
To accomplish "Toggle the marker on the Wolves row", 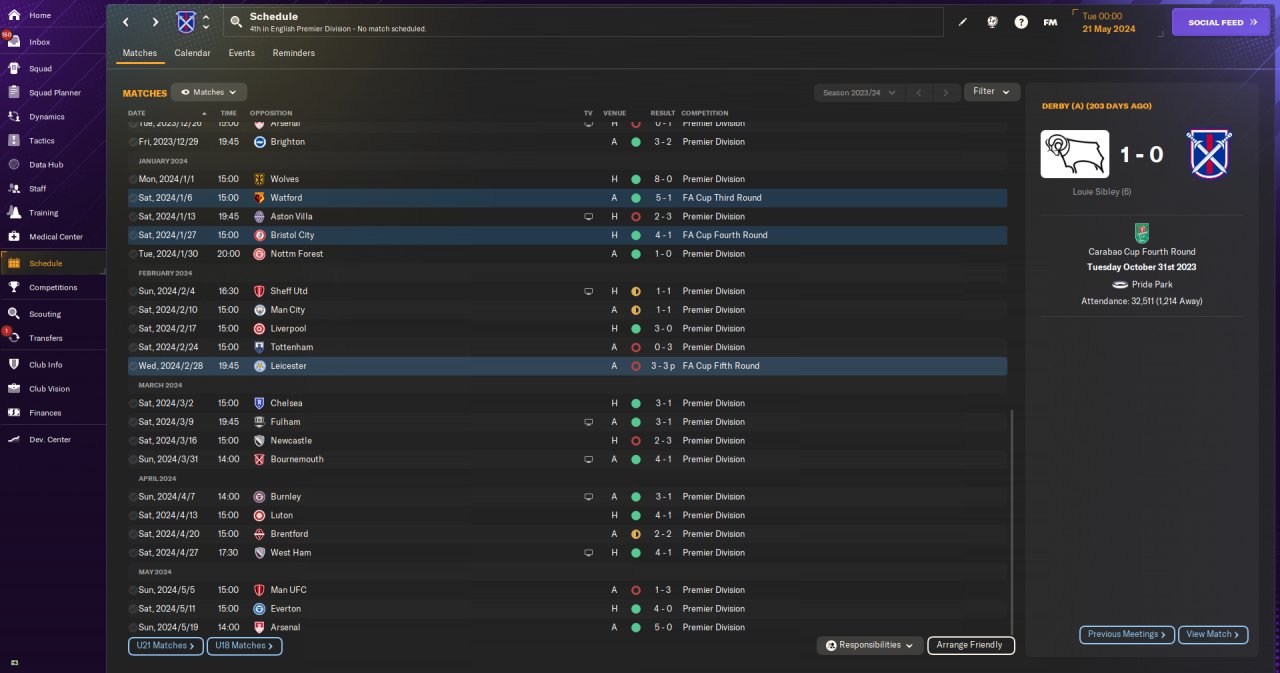I will point(133,179).
